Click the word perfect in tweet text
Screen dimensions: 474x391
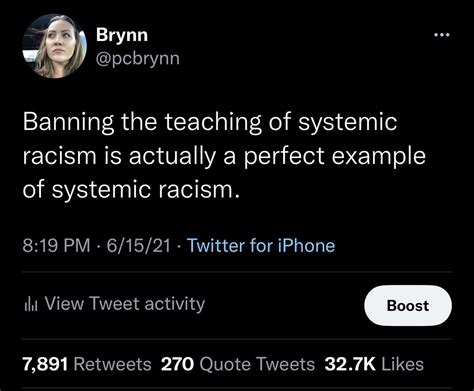[x=284, y=156]
